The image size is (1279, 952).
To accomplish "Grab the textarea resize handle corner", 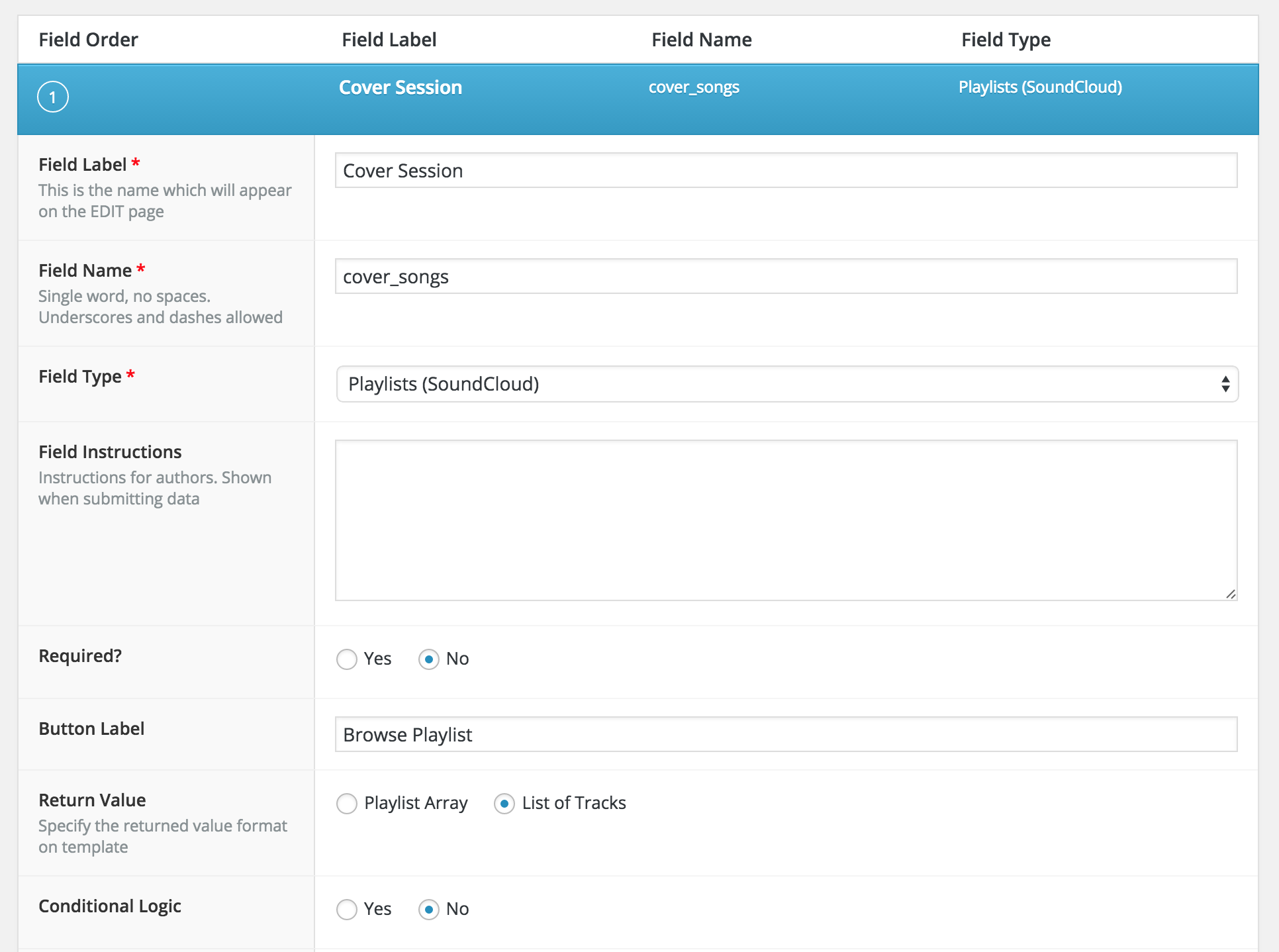I will click(1231, 594).
